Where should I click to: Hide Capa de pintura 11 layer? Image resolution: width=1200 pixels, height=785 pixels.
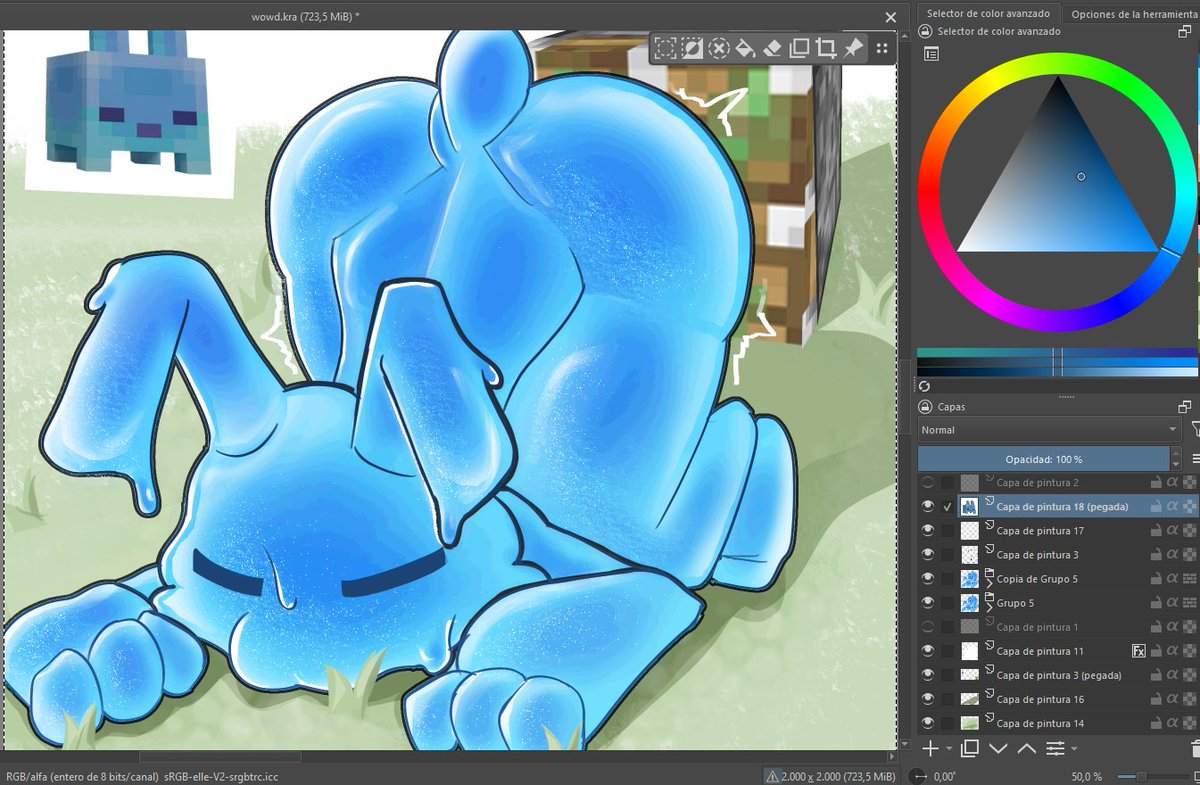928,651
